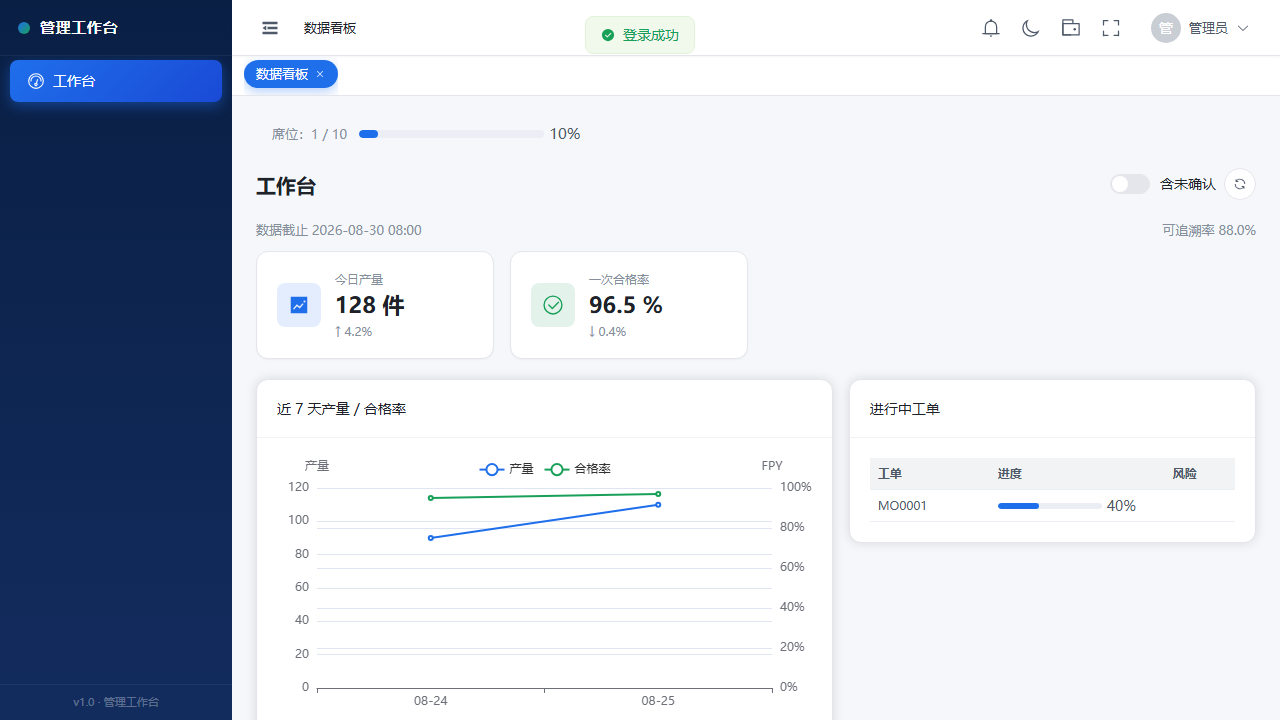Screen dimensions: 1280x720
Task: Click the 管理员 avatar
Action: click(x=1166, y=28)
